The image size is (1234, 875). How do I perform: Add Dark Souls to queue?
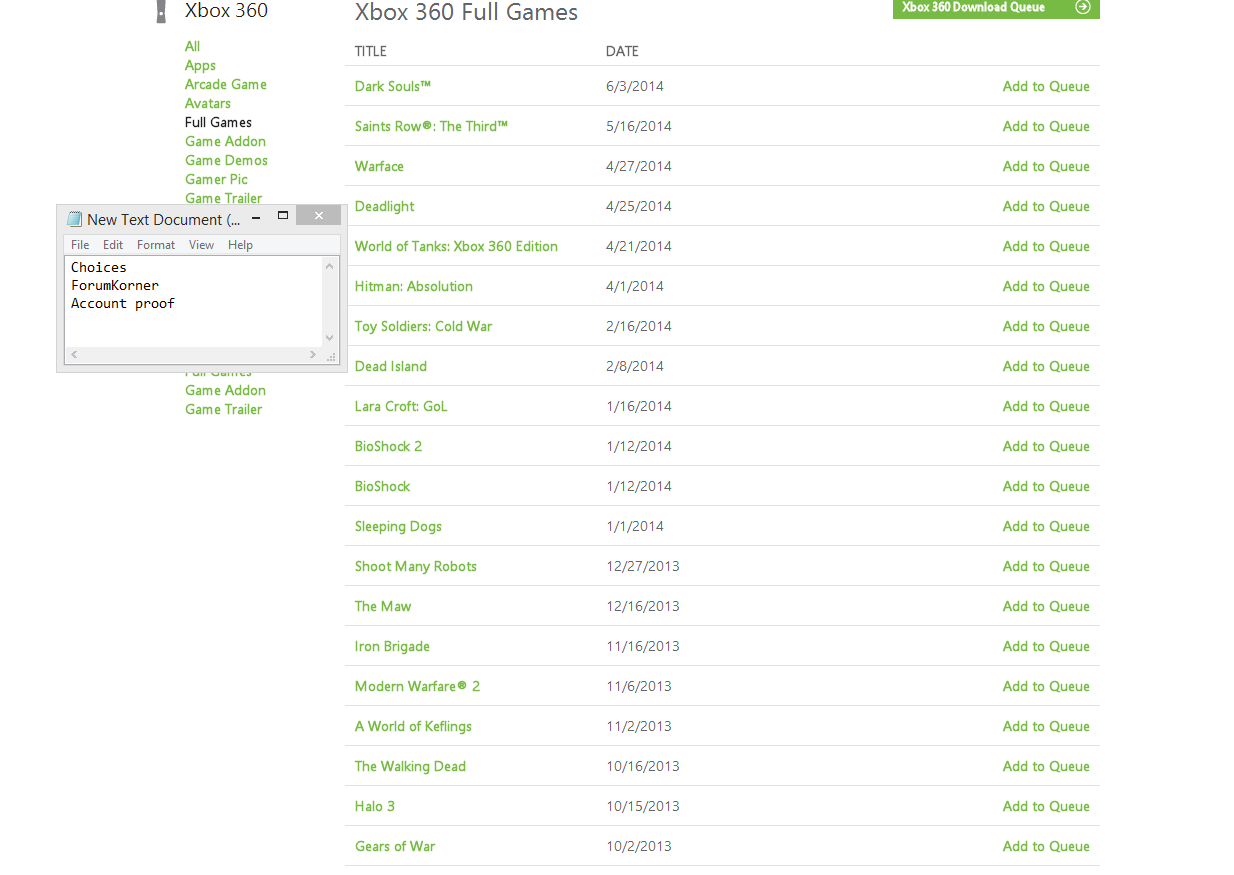[x=1046, y=86]
